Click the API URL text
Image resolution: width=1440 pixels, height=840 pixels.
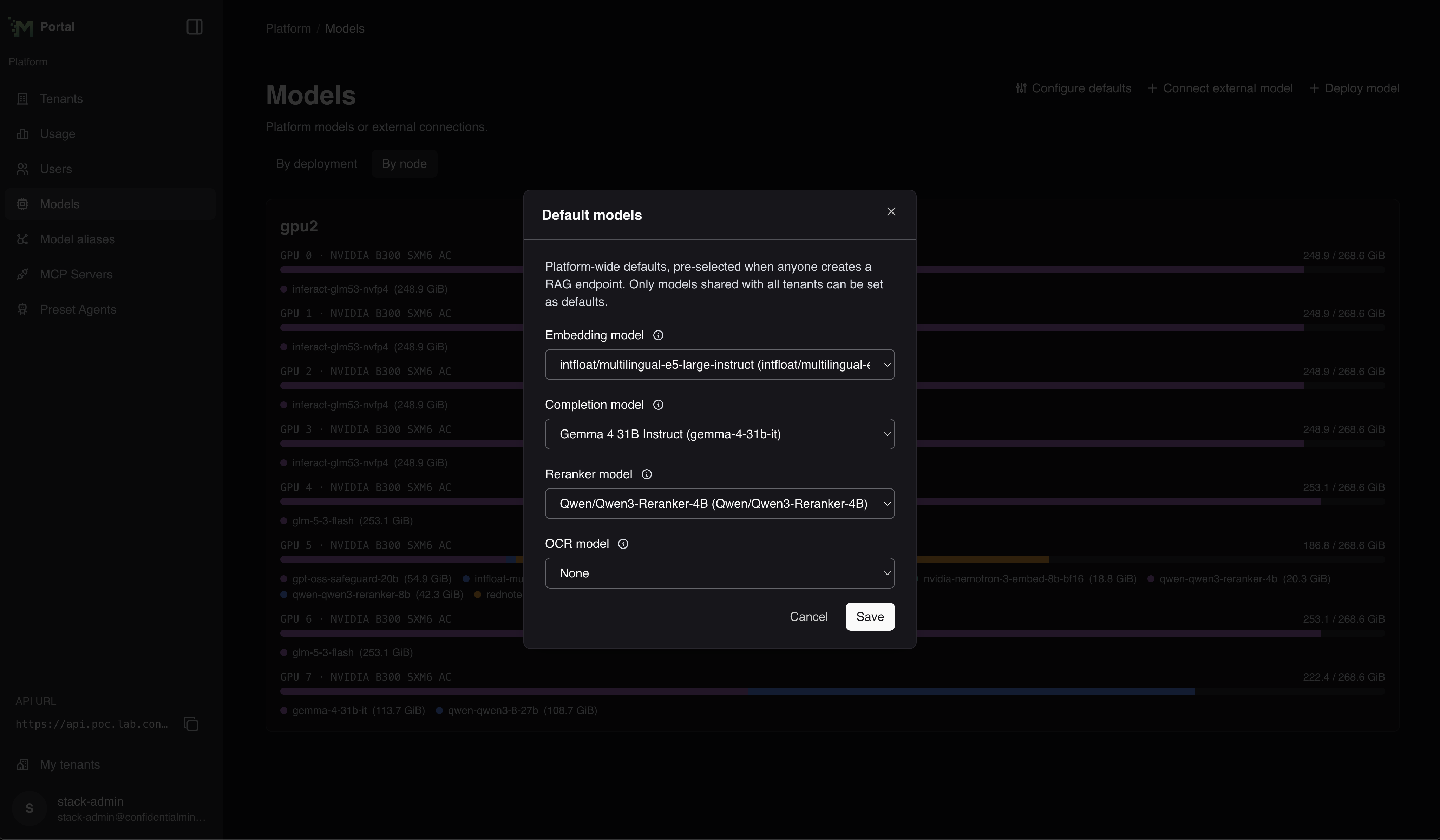tap(92, 724)
